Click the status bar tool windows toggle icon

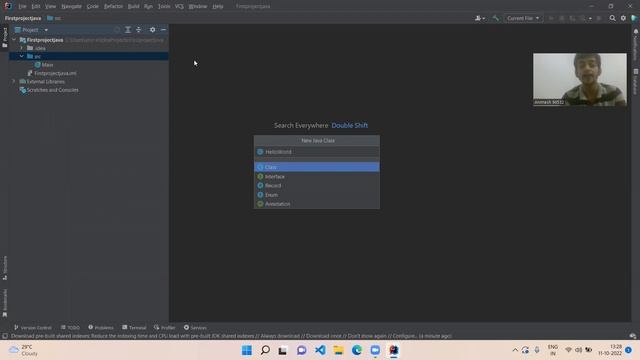click(x=5, y=336)
